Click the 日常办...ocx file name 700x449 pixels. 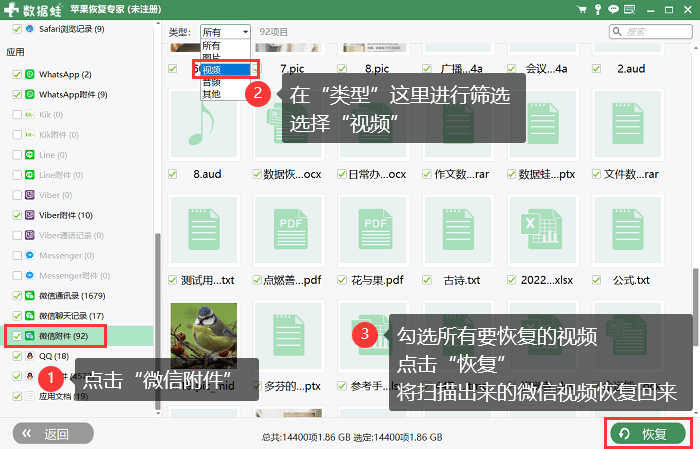[377, 174]
